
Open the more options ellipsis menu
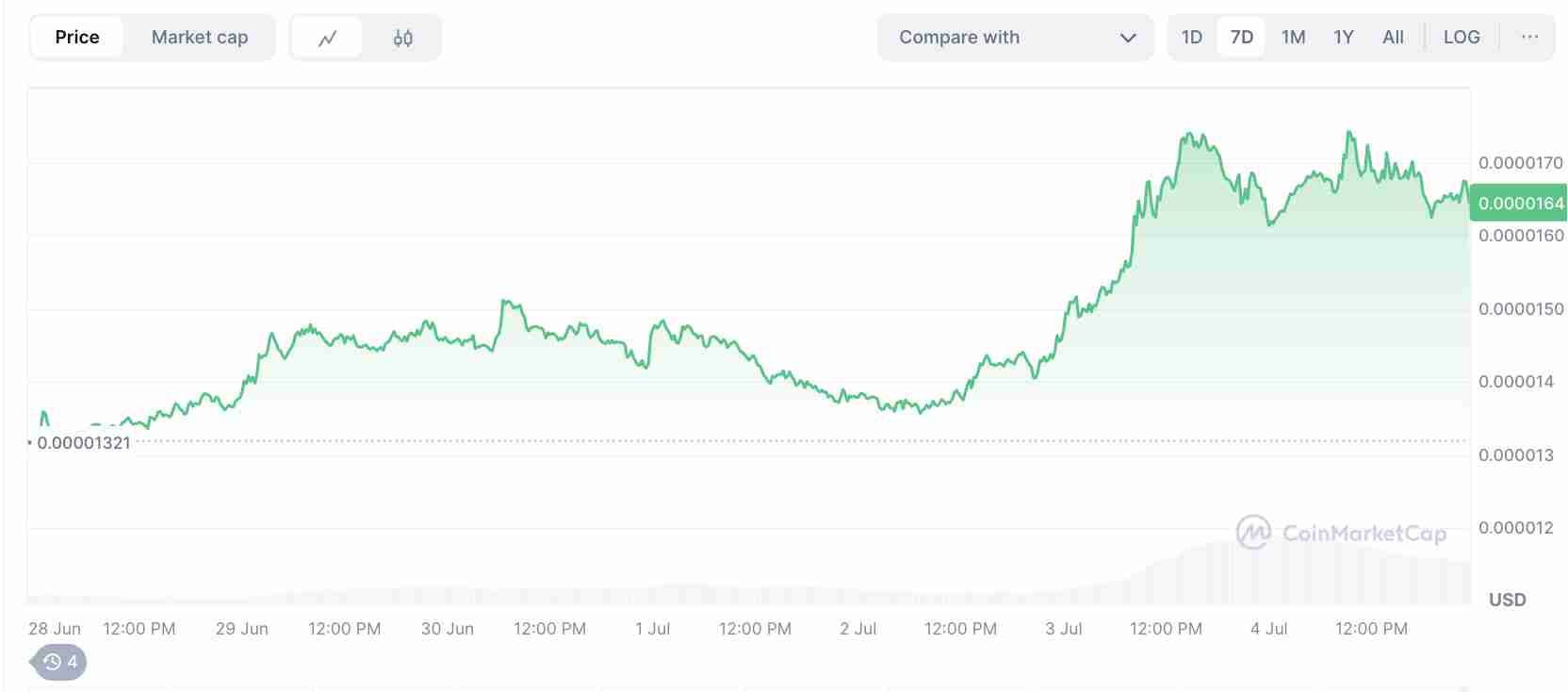(x=1529, y=37)
